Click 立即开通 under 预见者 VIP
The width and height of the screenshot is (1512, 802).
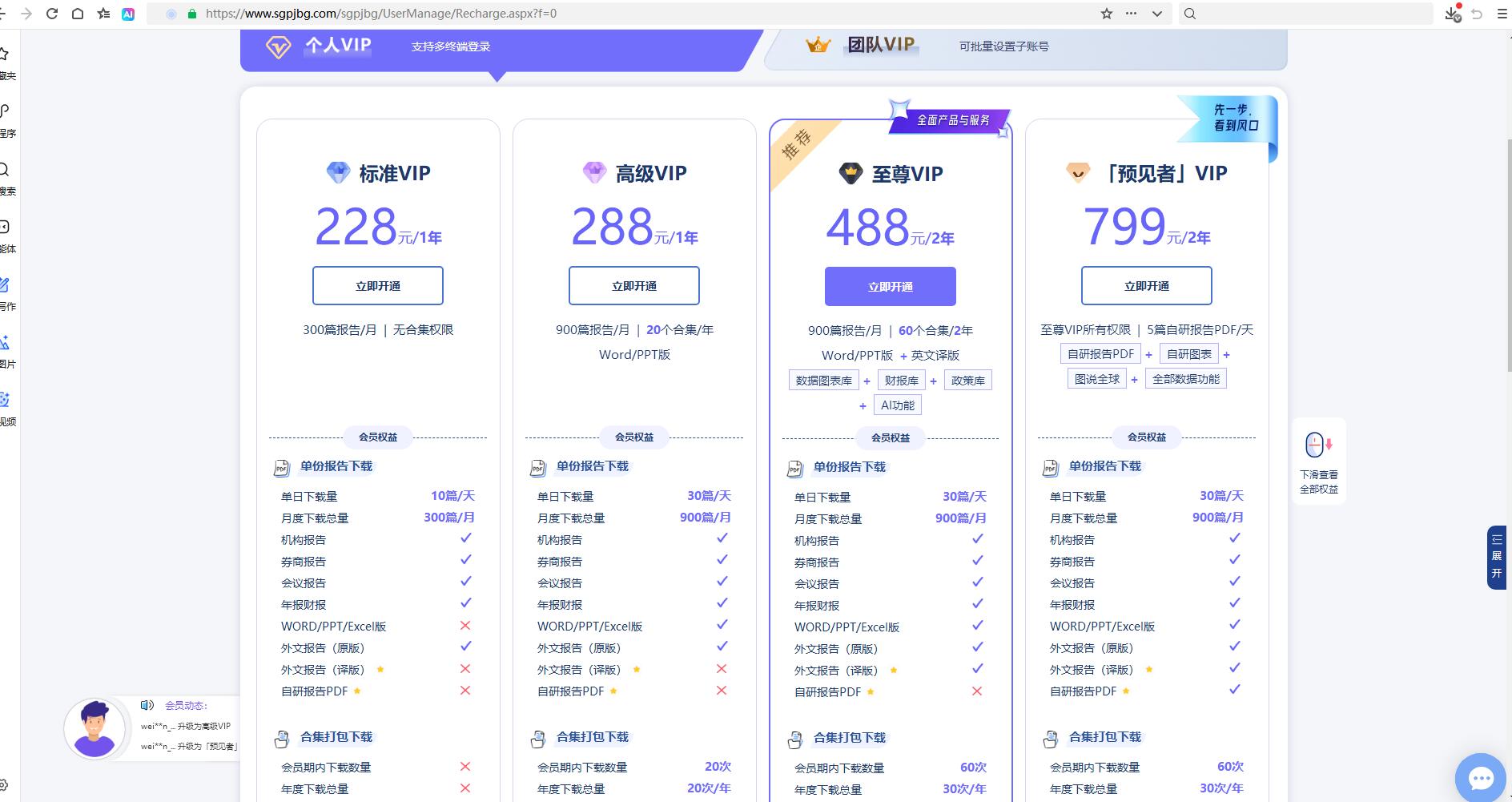(1147, 286)
